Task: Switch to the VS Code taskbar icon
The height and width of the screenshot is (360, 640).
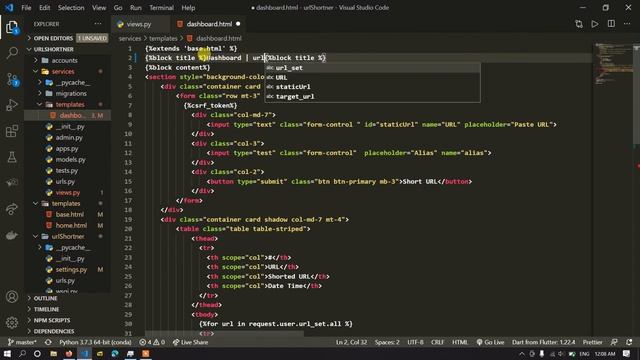Action: tap(84, 353)
